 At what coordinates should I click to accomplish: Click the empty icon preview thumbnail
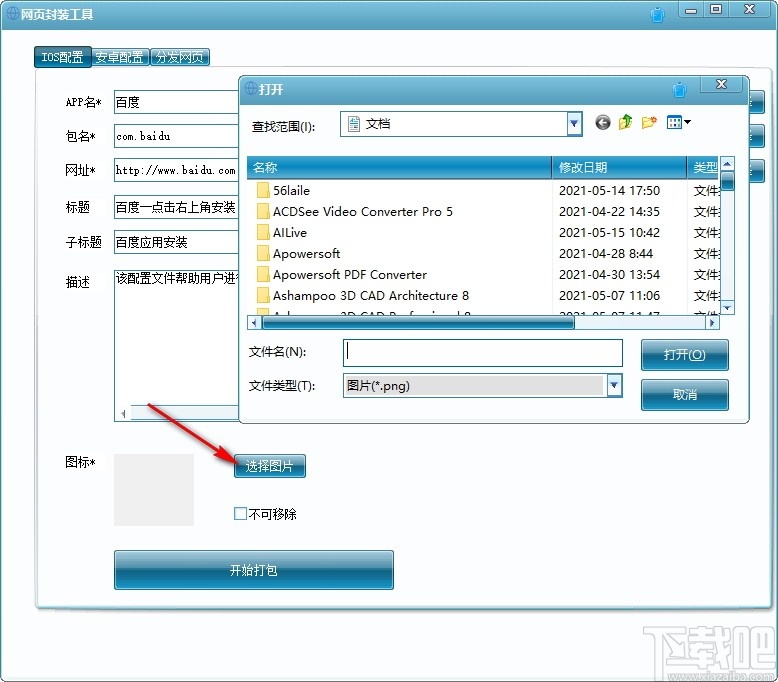click(154, 490)
